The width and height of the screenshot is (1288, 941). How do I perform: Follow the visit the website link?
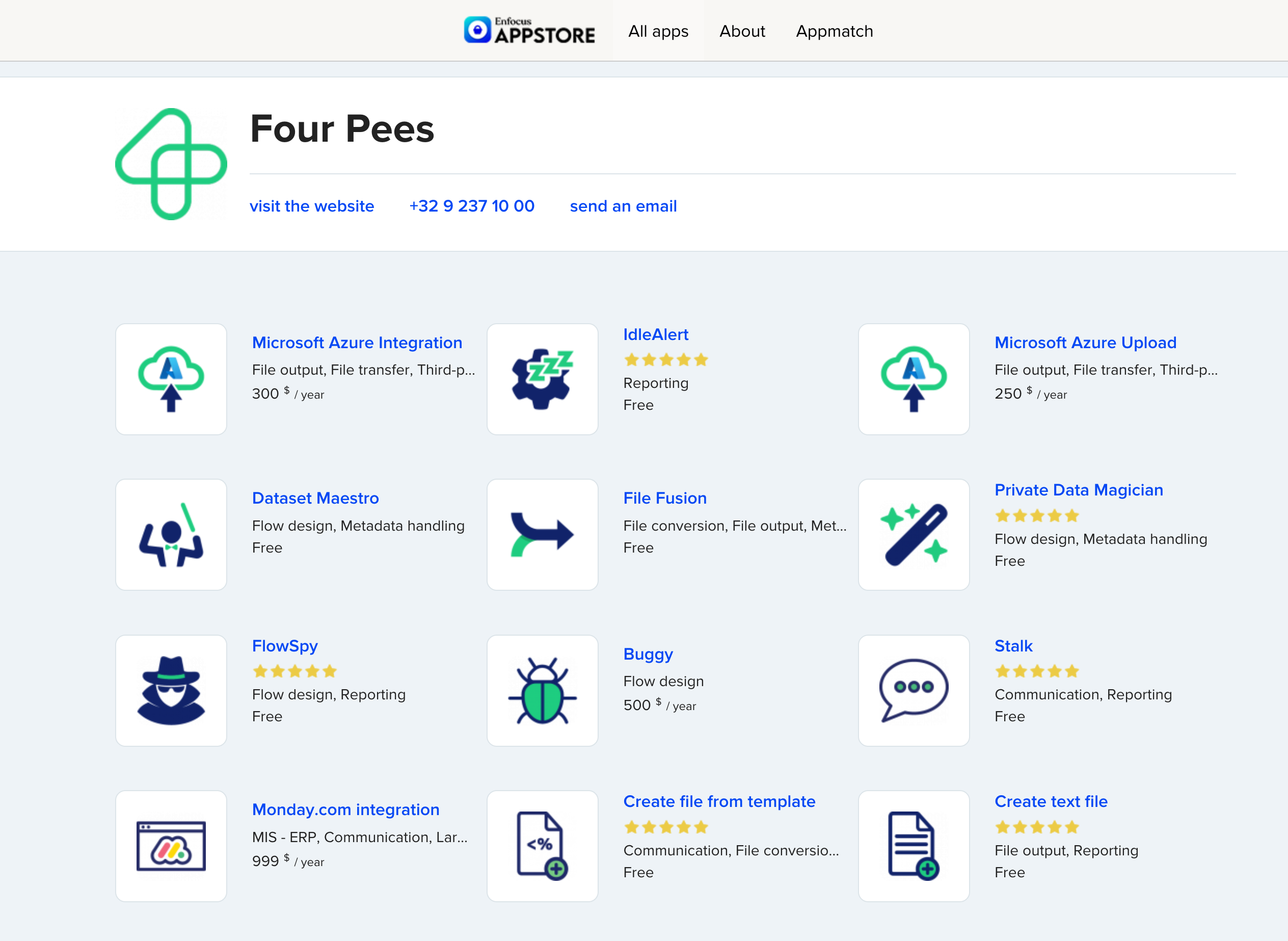(x=312, y=206)
